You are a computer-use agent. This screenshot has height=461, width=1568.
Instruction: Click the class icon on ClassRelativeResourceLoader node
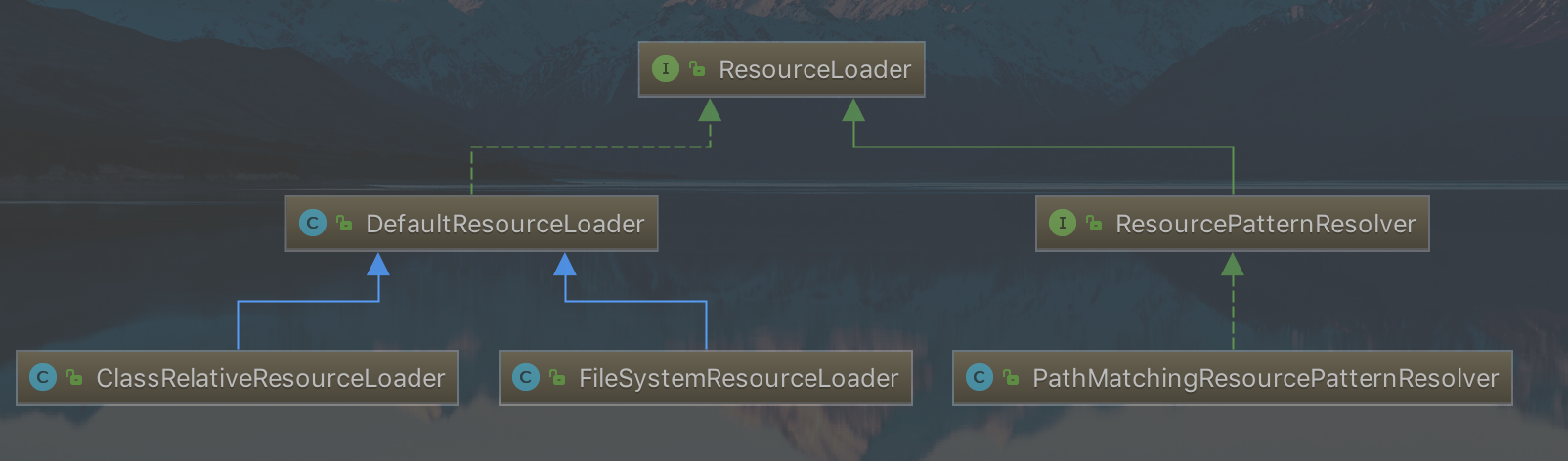tap(43, 377)
